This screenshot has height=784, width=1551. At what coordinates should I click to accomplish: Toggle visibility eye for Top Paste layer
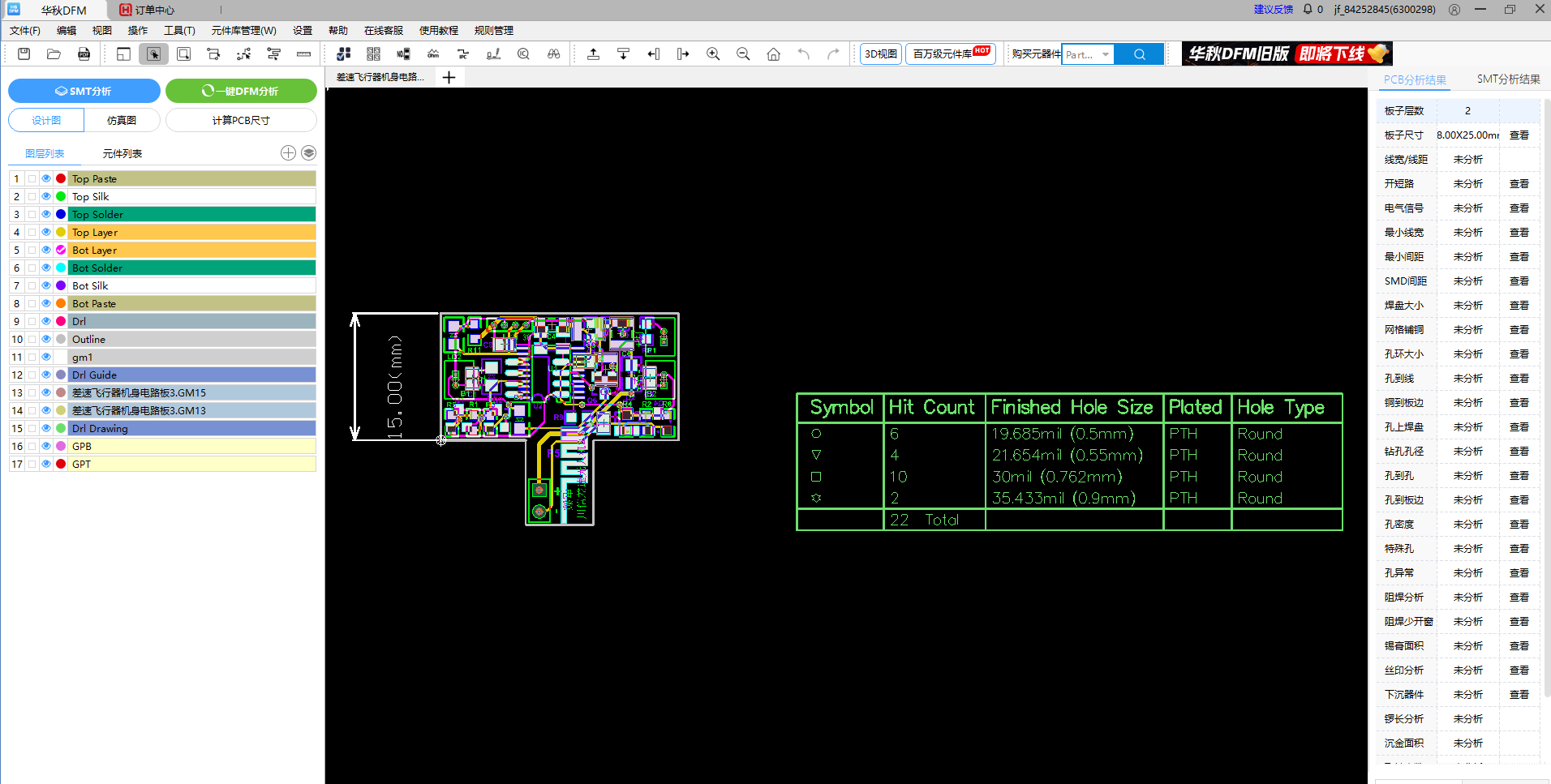click(x=46, y=178)
